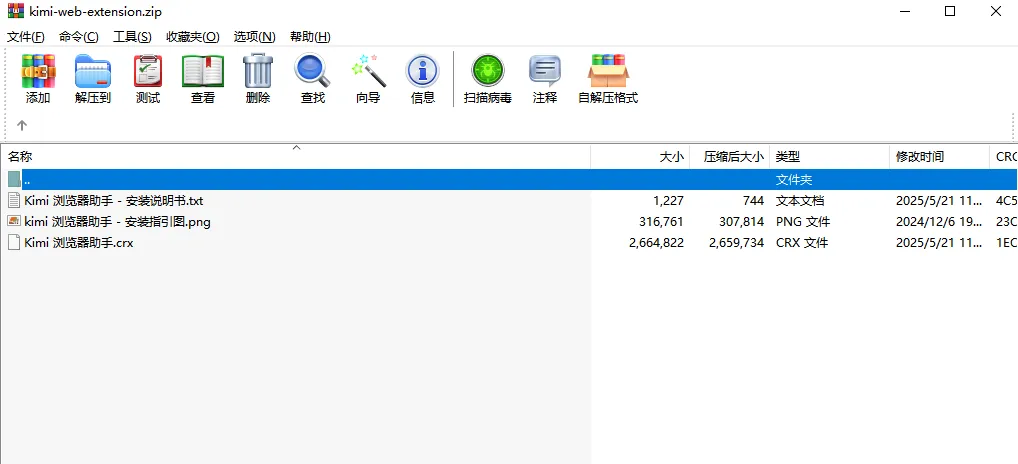Close the WinRAR window
This screenshot has height=464, width=1018.
995,11
